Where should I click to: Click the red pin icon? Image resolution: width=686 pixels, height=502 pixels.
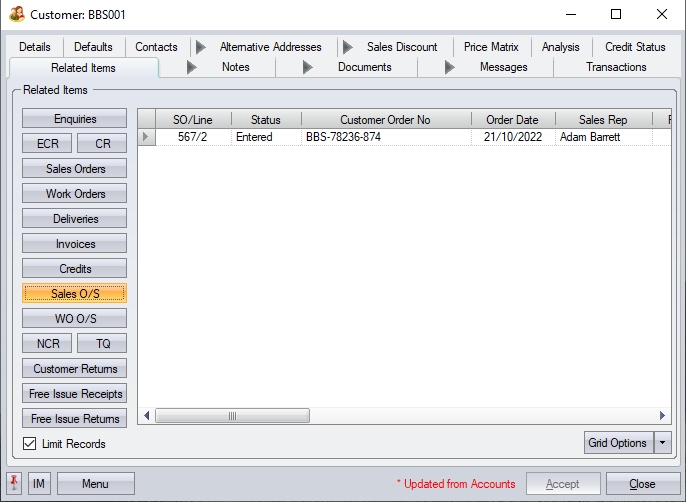(x=14, y=484)
